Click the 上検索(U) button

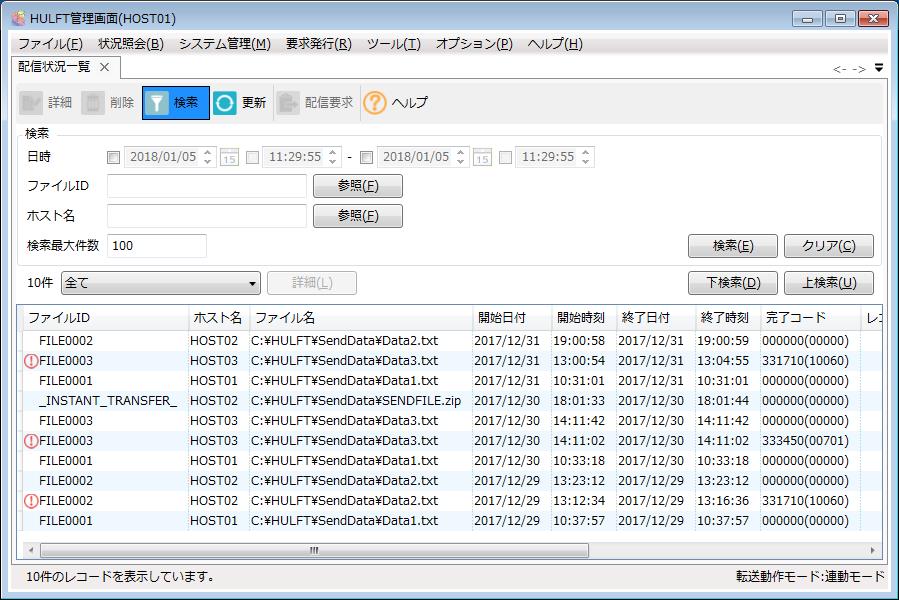click(829, 283)
